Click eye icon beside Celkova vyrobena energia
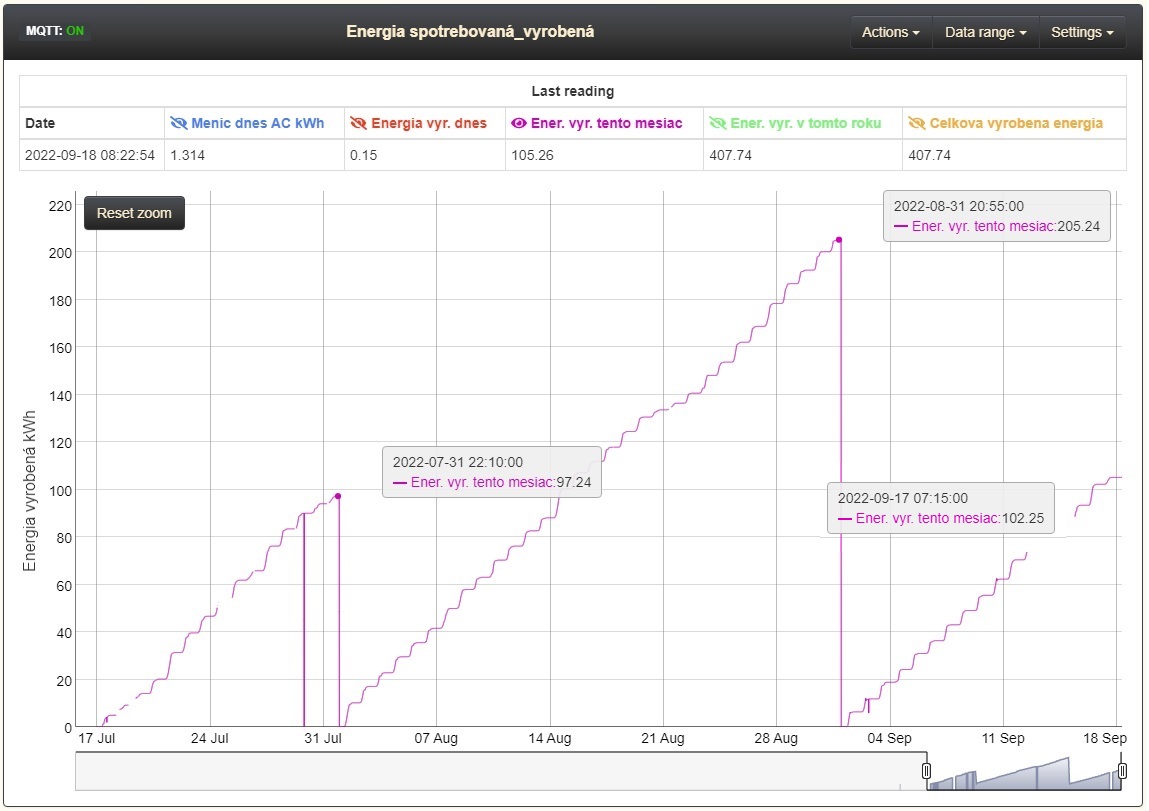Viewport: 1149px width, 811px height. (x=916, y=123)
